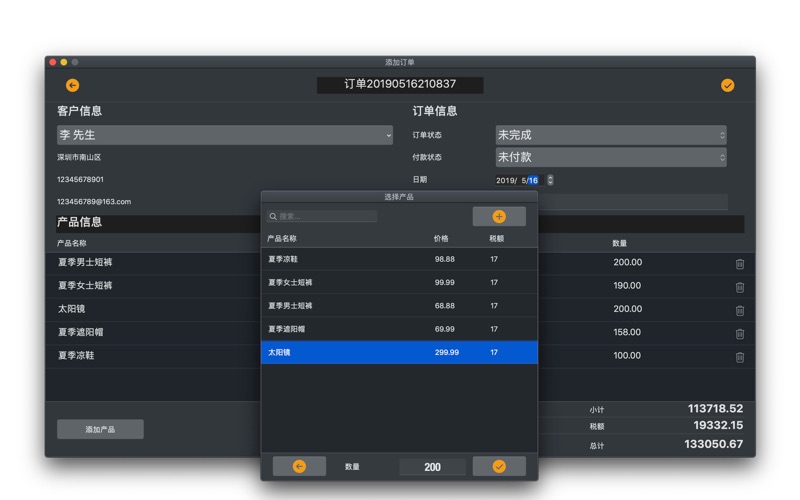The image size is (800, 500).
Task: Open the 订单状态 dropdown showing 未完成
Action: pyautogui.click(x=610, y=135)
